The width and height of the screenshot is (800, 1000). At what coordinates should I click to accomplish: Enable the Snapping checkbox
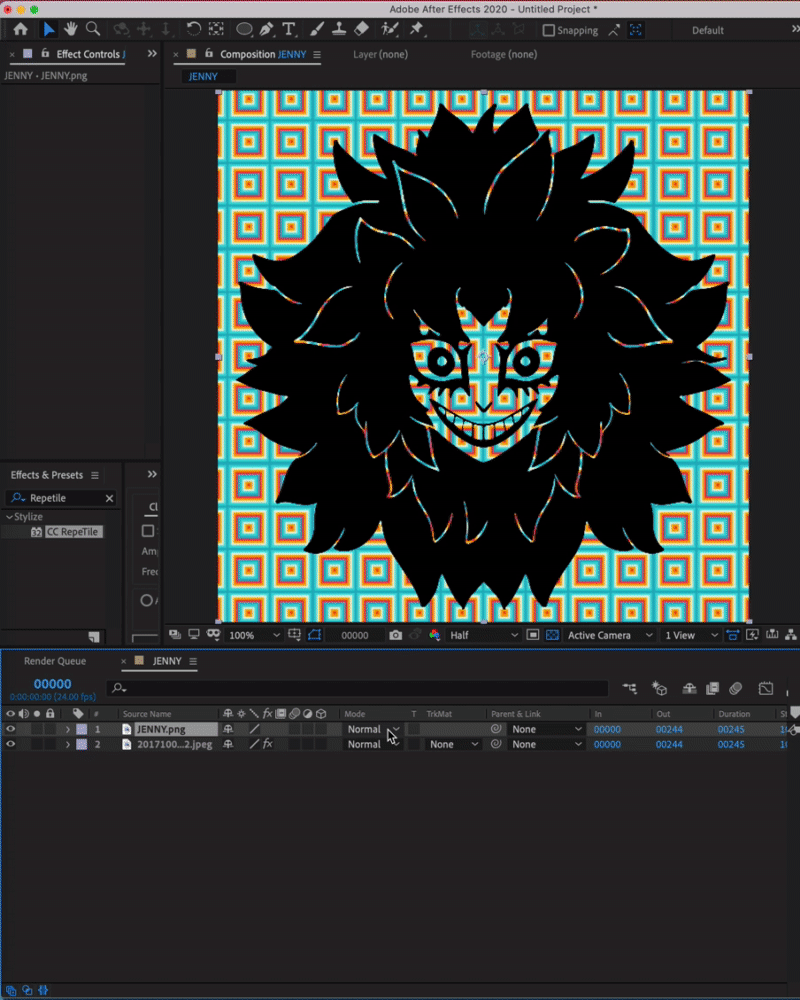(548, 30)
